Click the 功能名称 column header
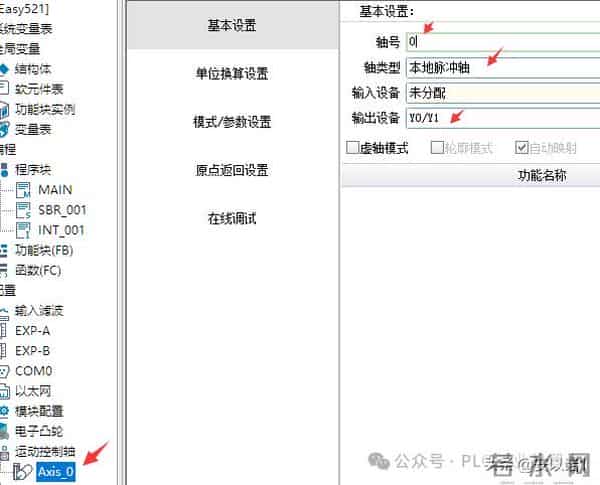 pos(542,176)
